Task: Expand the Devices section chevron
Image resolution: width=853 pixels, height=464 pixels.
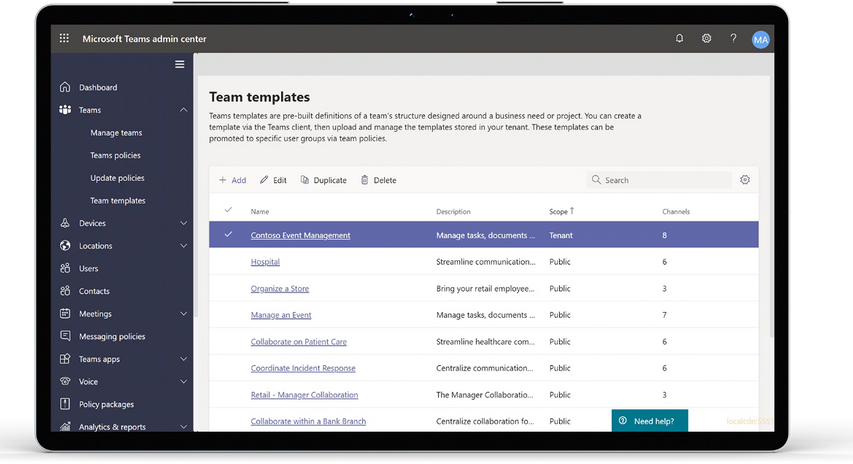Action: (183, 223)
